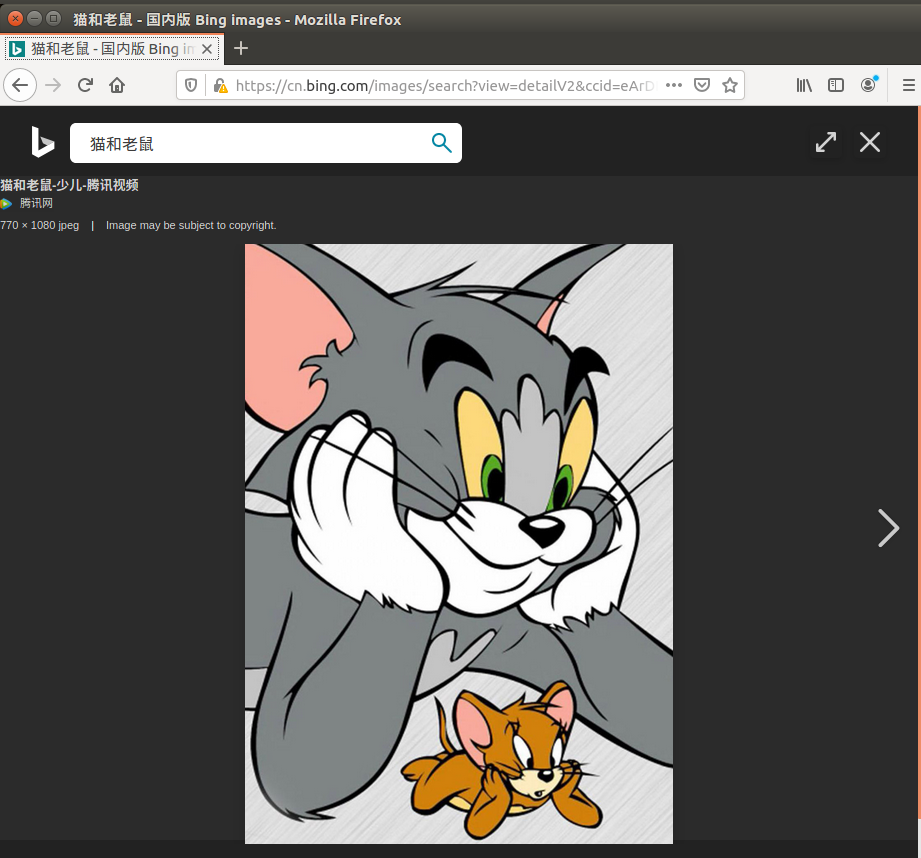Open page actions three-dots menu

pos(674,85)
